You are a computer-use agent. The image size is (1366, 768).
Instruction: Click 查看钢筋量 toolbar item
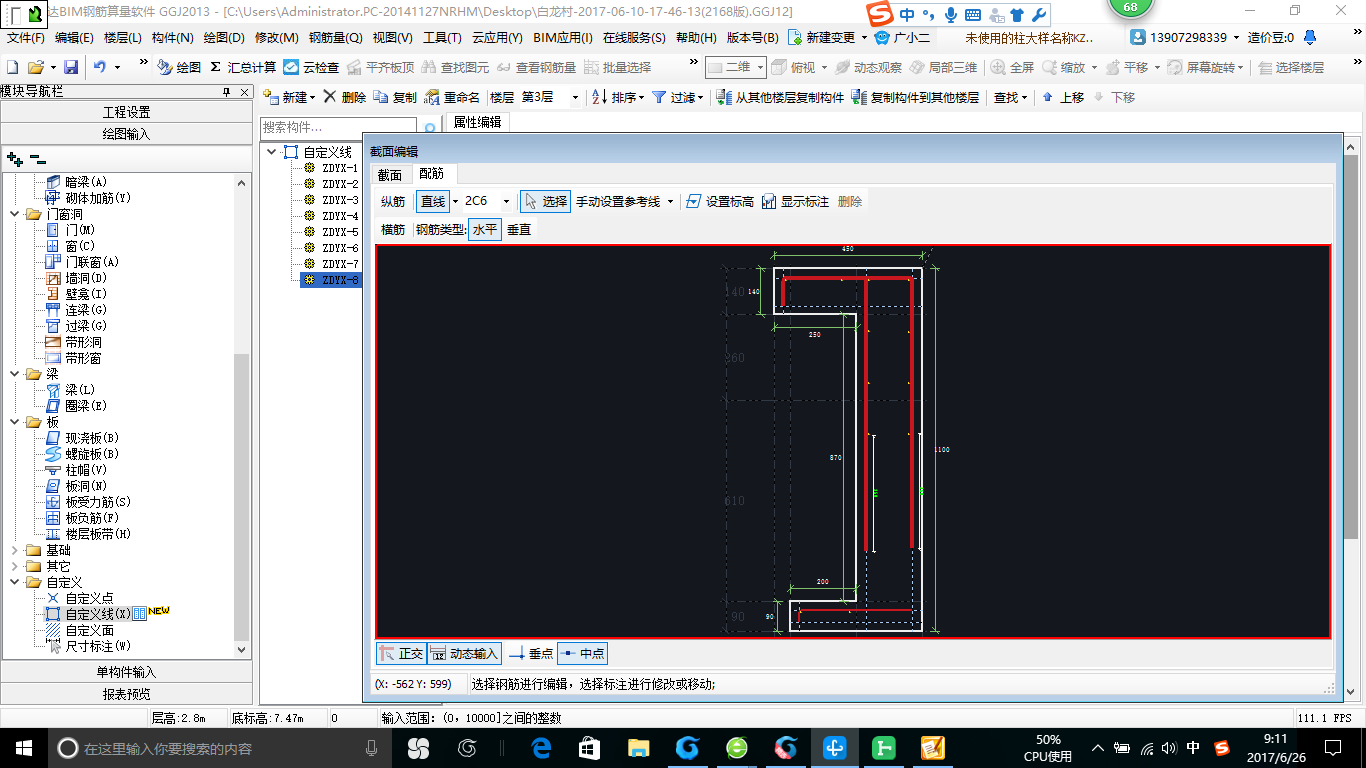tap(536, 67)
